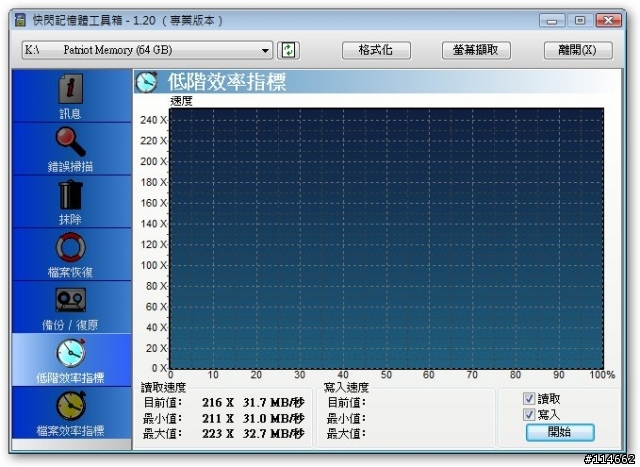Click the 備份 / 復原 sidebar label
Image resolution: width=640 pixels, height=467 pixels.
pyautogui.click(x=70, y=325)
